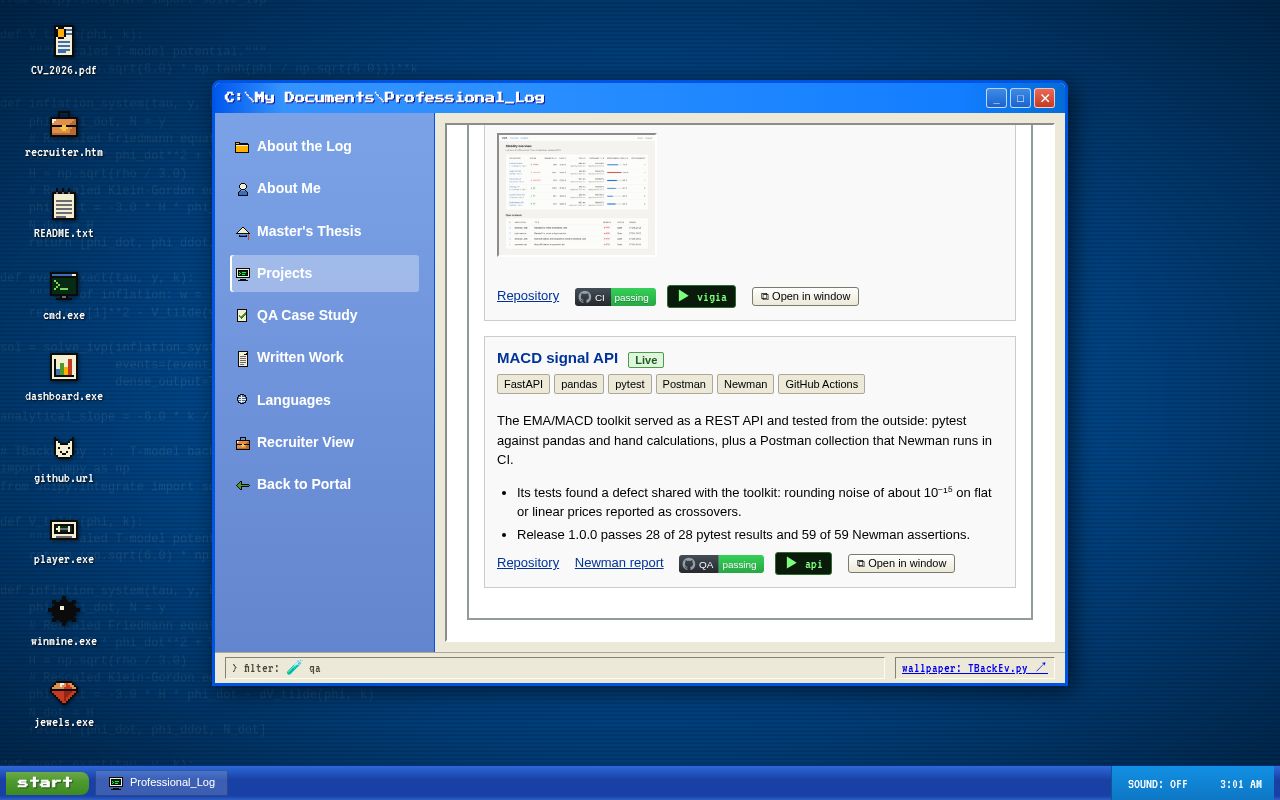1280x800 pixels.
Task: Open vigia project in window
Action: 805,296
